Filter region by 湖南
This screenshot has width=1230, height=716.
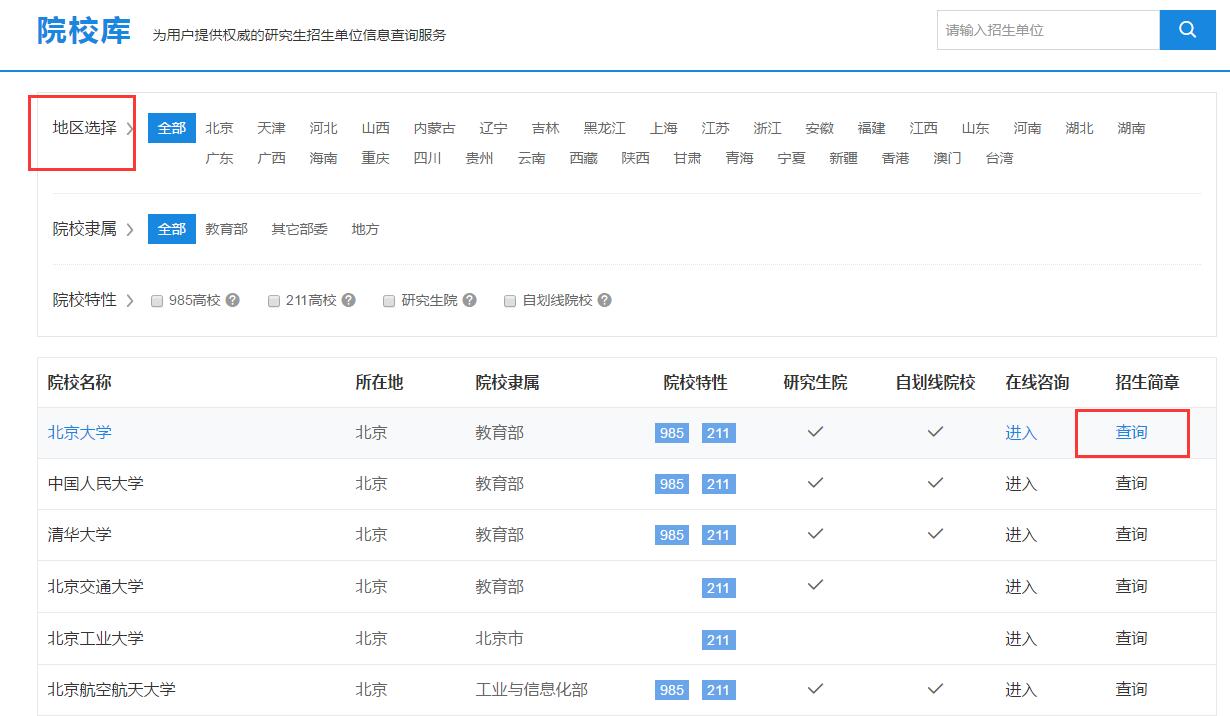pos(1132,128)
